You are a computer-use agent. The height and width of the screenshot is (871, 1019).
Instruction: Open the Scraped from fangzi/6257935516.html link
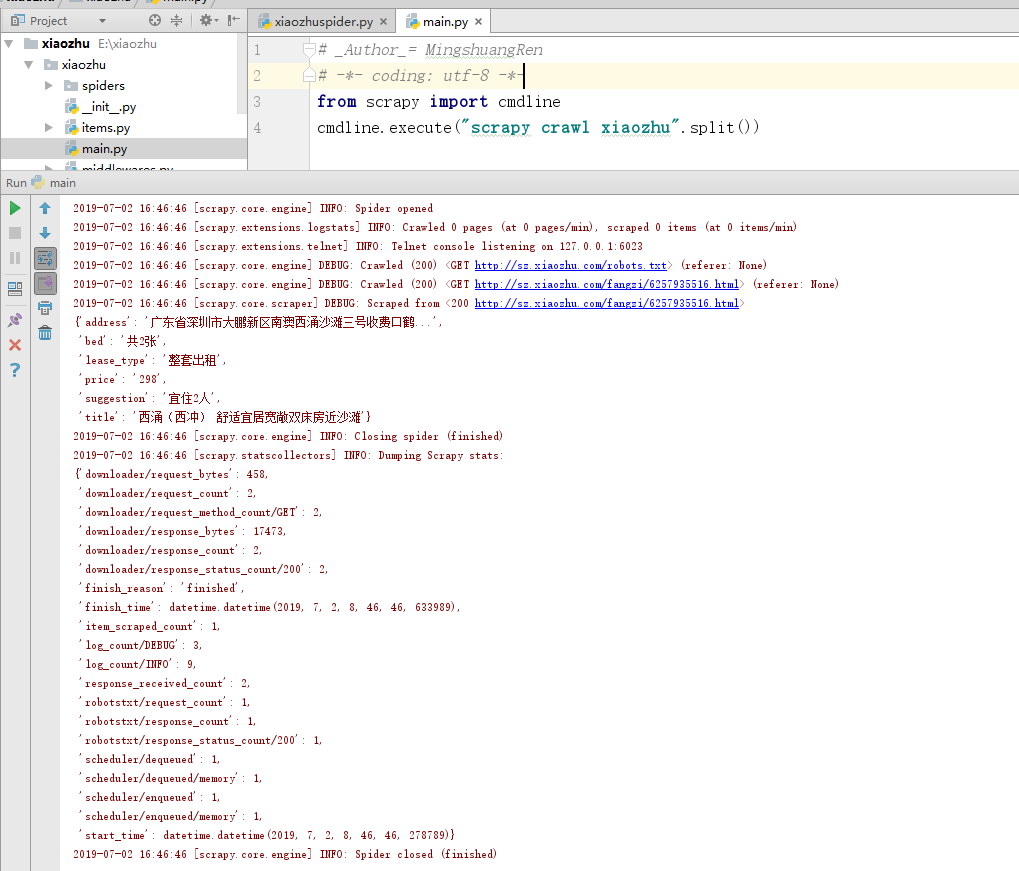pyautogui.click(x=607, y=303)
